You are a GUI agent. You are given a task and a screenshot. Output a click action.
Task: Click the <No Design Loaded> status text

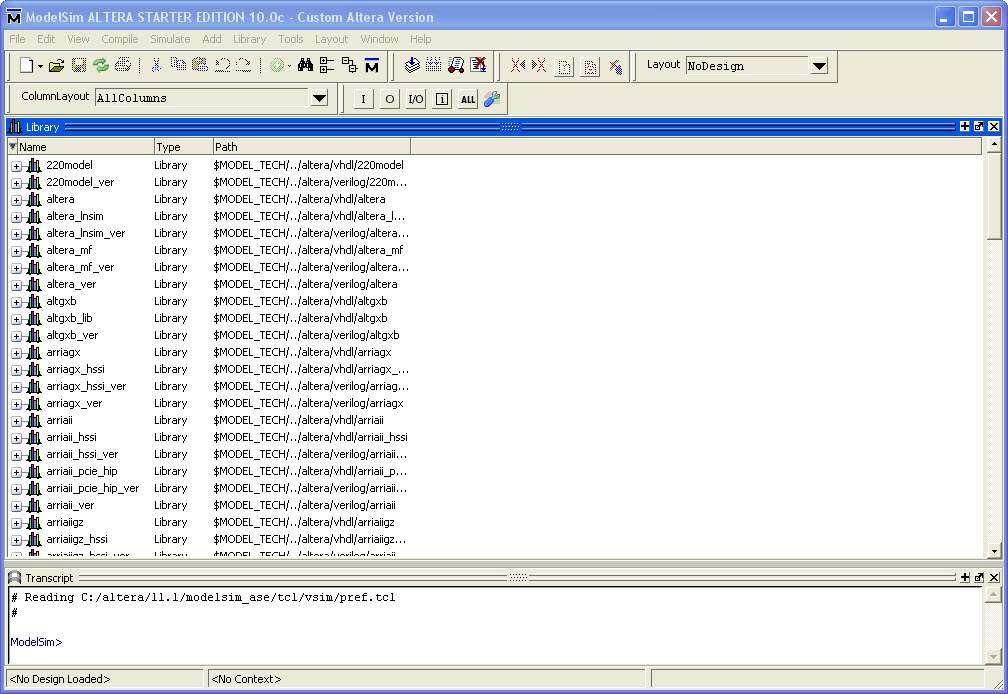pyautogui.click(x=60, y=679)
